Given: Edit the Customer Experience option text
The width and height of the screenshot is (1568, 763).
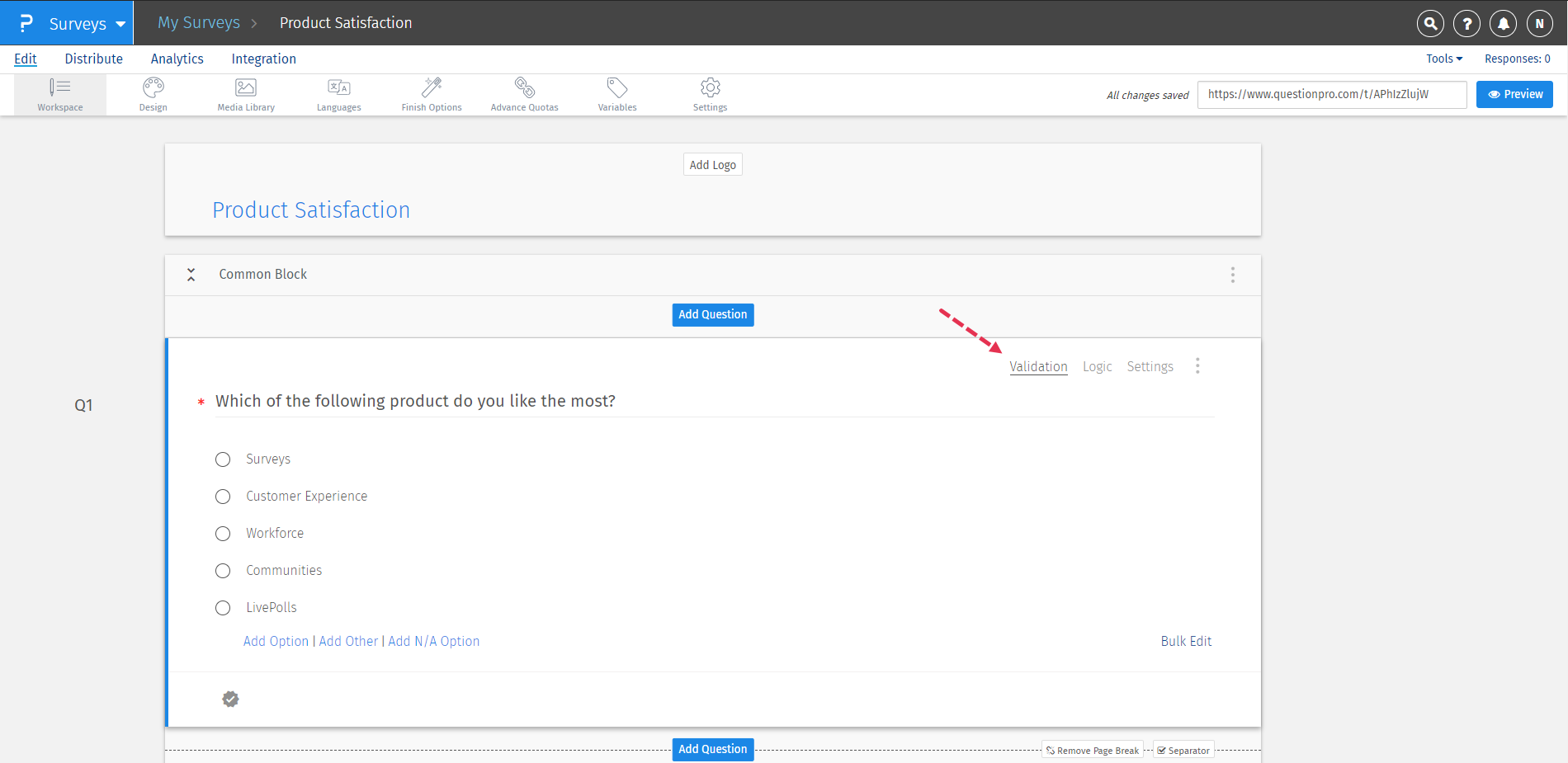Looking at the screenshot, I should [307, 497].
